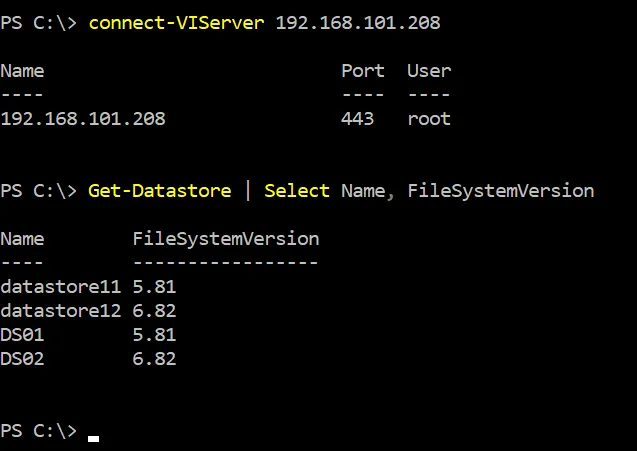Click the Select keyword in pipeline
This screenshot has height=451, width=637.
click(x=296, y=191)
